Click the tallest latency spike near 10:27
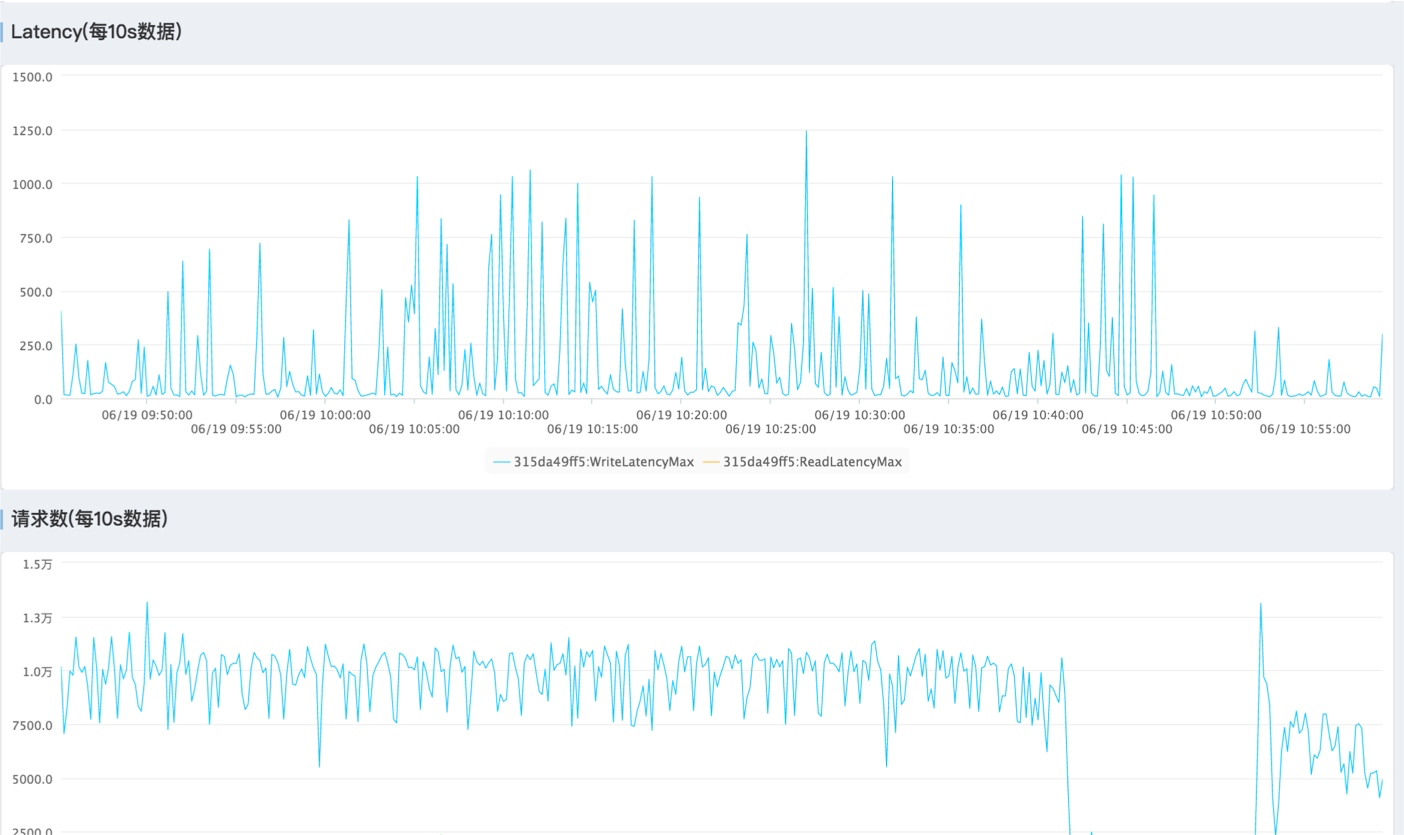 click(x=806, y=131)
